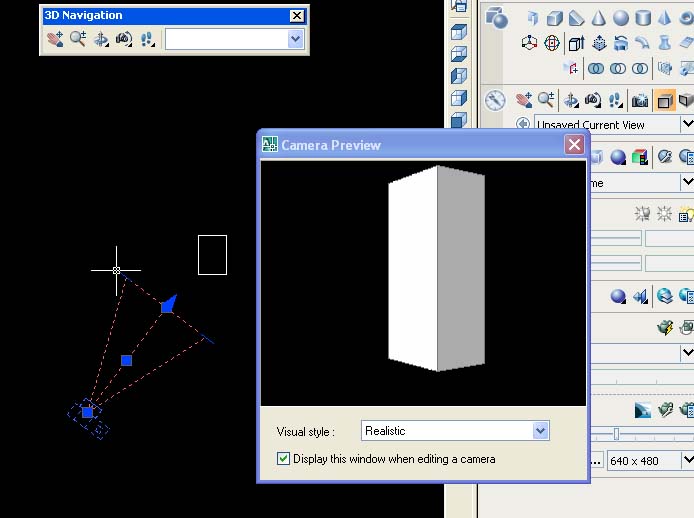This screenshot has height=518, width=694.
Task: Click Zoom icon in 3D Navigation toolbar
Action: pyautogui.click(x=78, y=39)
